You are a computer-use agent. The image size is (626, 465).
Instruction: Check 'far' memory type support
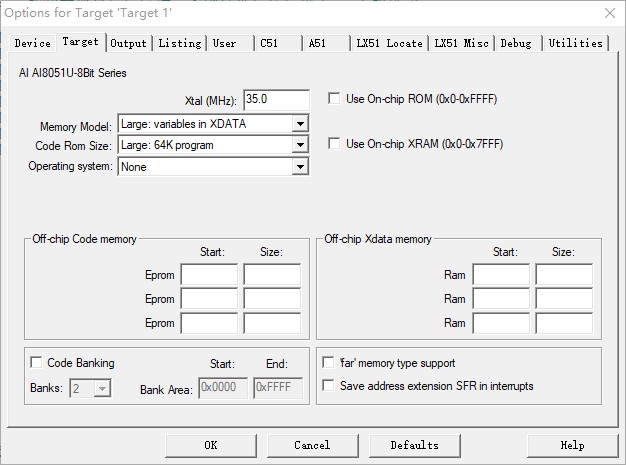329,364
